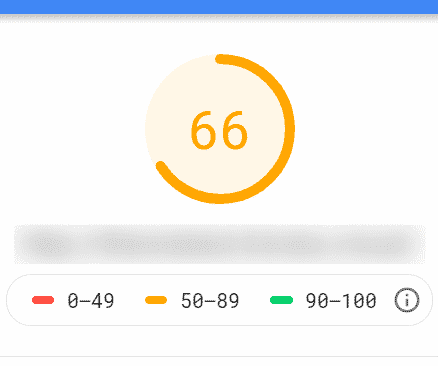Click the rounded top start of gauge arc
This screenshot has height=366, width=438.
coord(220,59)
